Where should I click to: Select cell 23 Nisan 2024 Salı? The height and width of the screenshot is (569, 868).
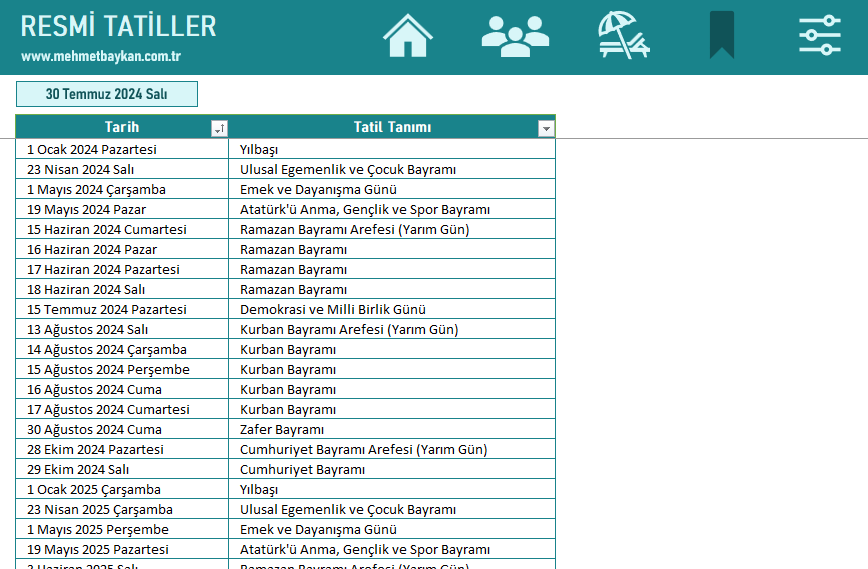tap(122, 169)
